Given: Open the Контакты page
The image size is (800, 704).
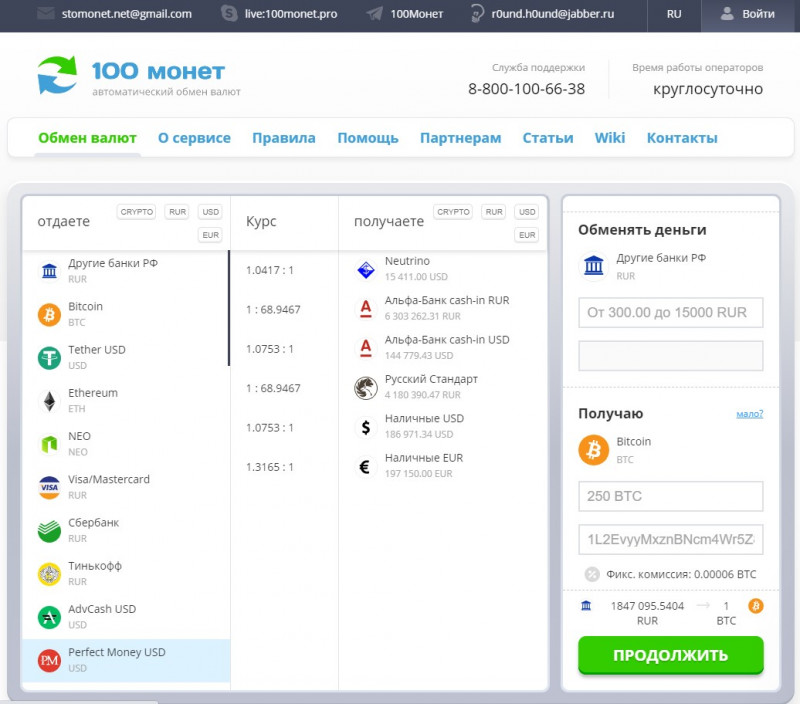Looking at the screenshot, I should 682,138.
